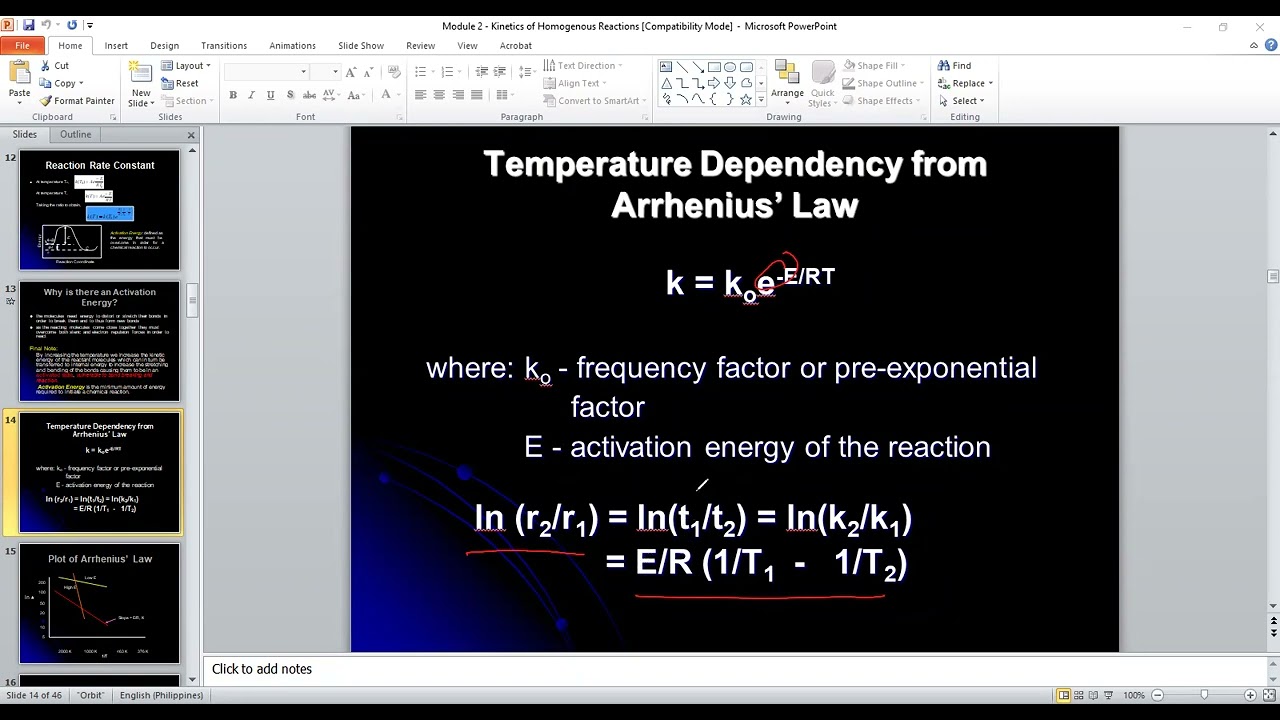Viewport: 1280px width, 720px height.
Task: Reset the slide layout with Reset
Action: (x=180, y=83)
